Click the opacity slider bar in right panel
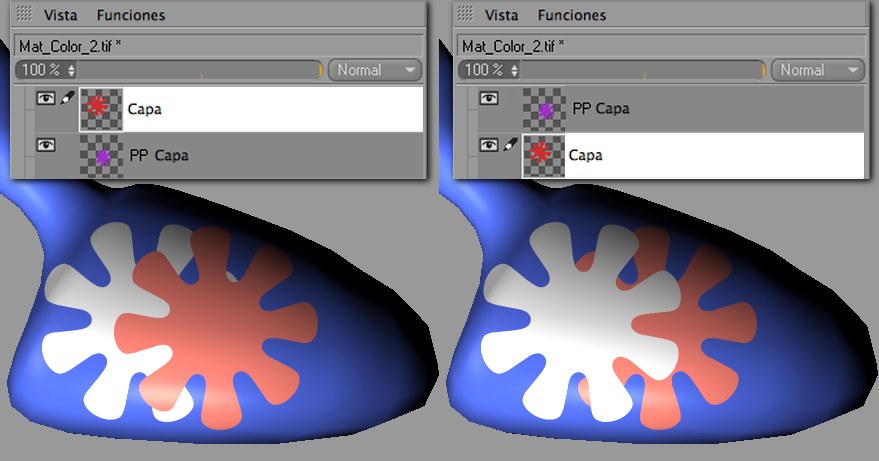Screen dimensions: 879x461 [645, 70]
